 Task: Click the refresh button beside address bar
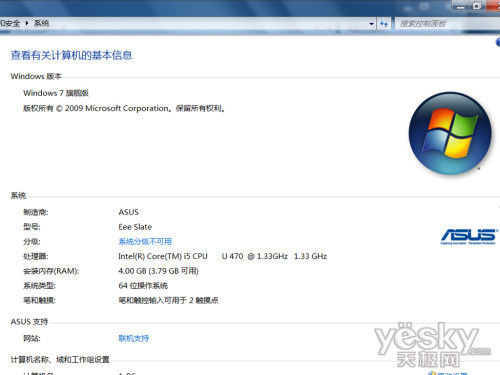click(384, 24)
